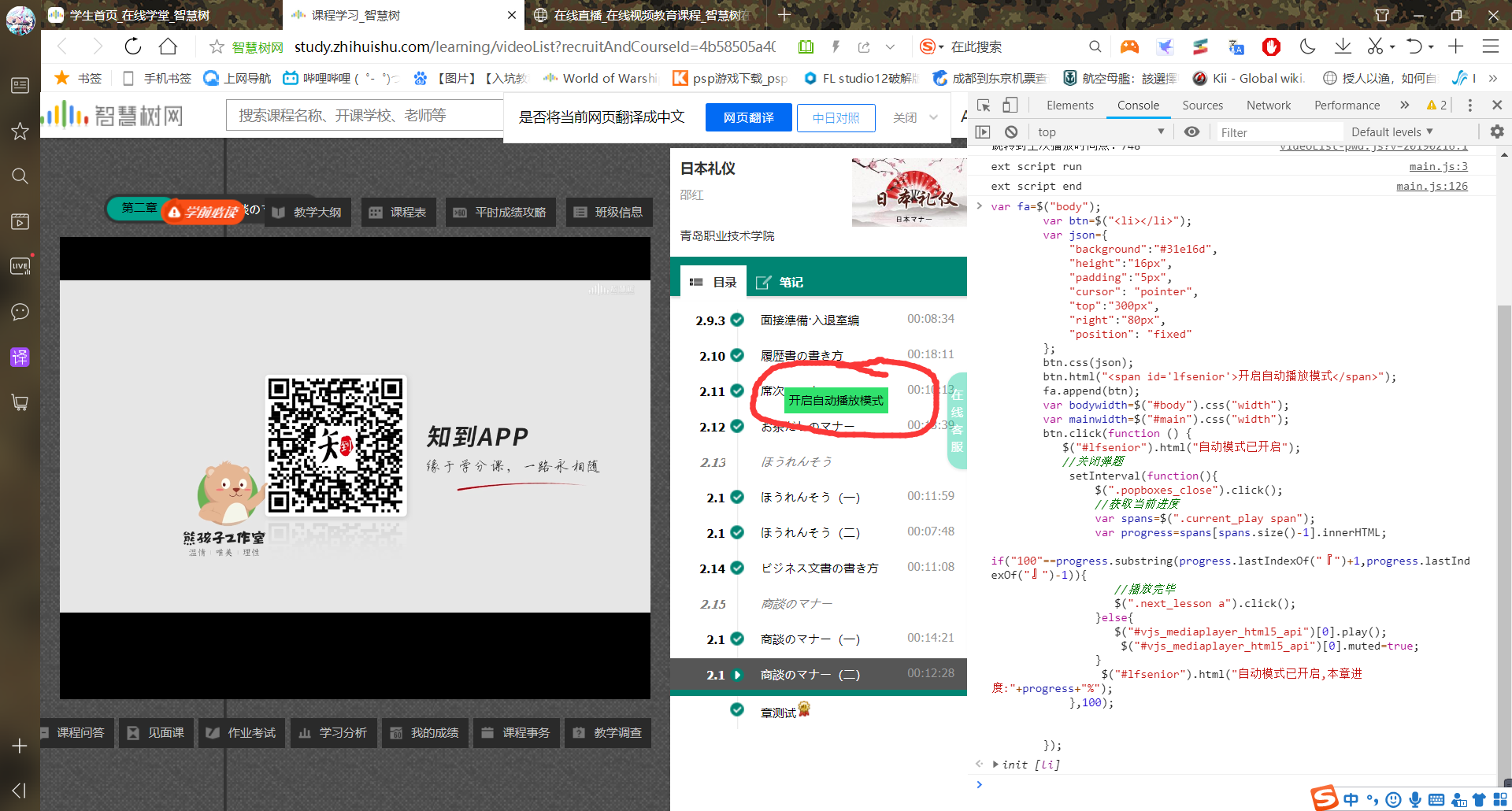Open the browser hamburger menu
The height and width of the screenshot is (811, 1512).
(x=1490, y=46)
